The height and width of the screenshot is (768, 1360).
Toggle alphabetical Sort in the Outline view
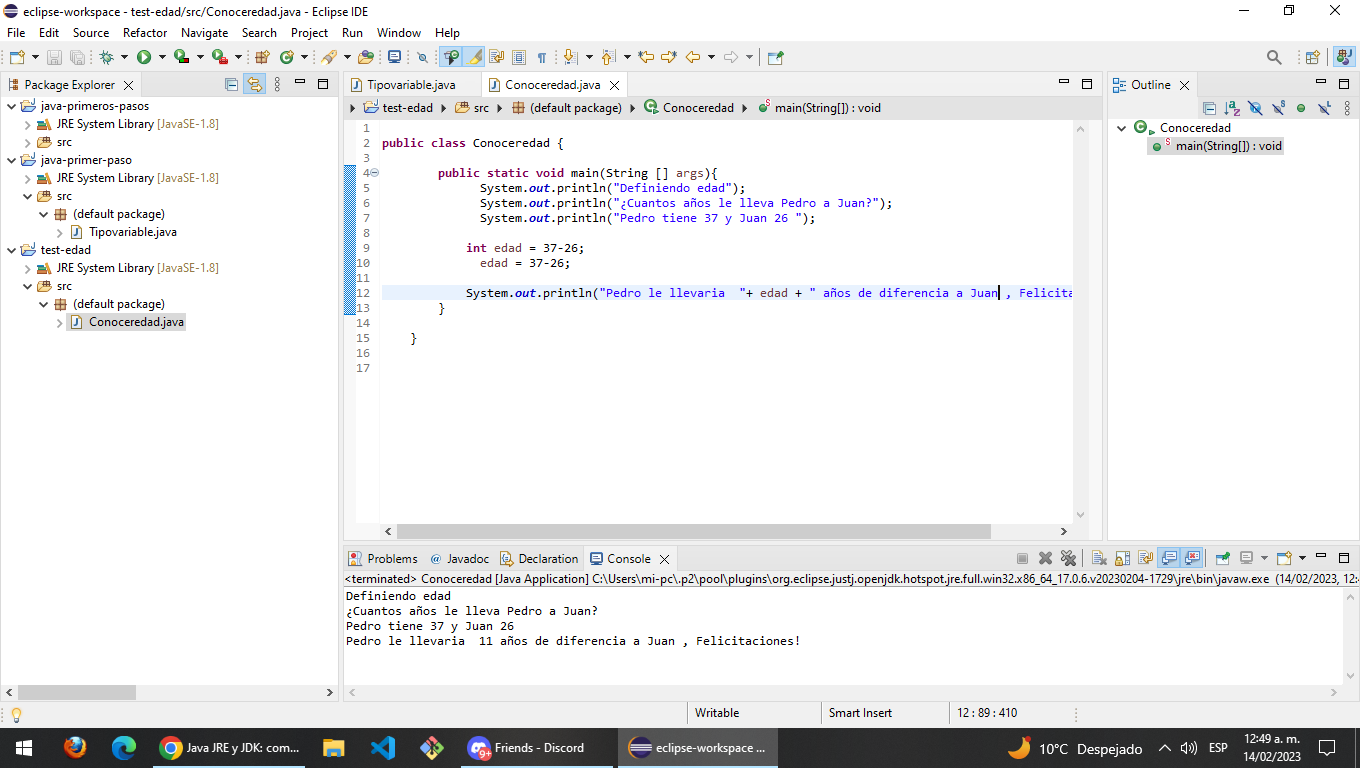pos(1232,107)
